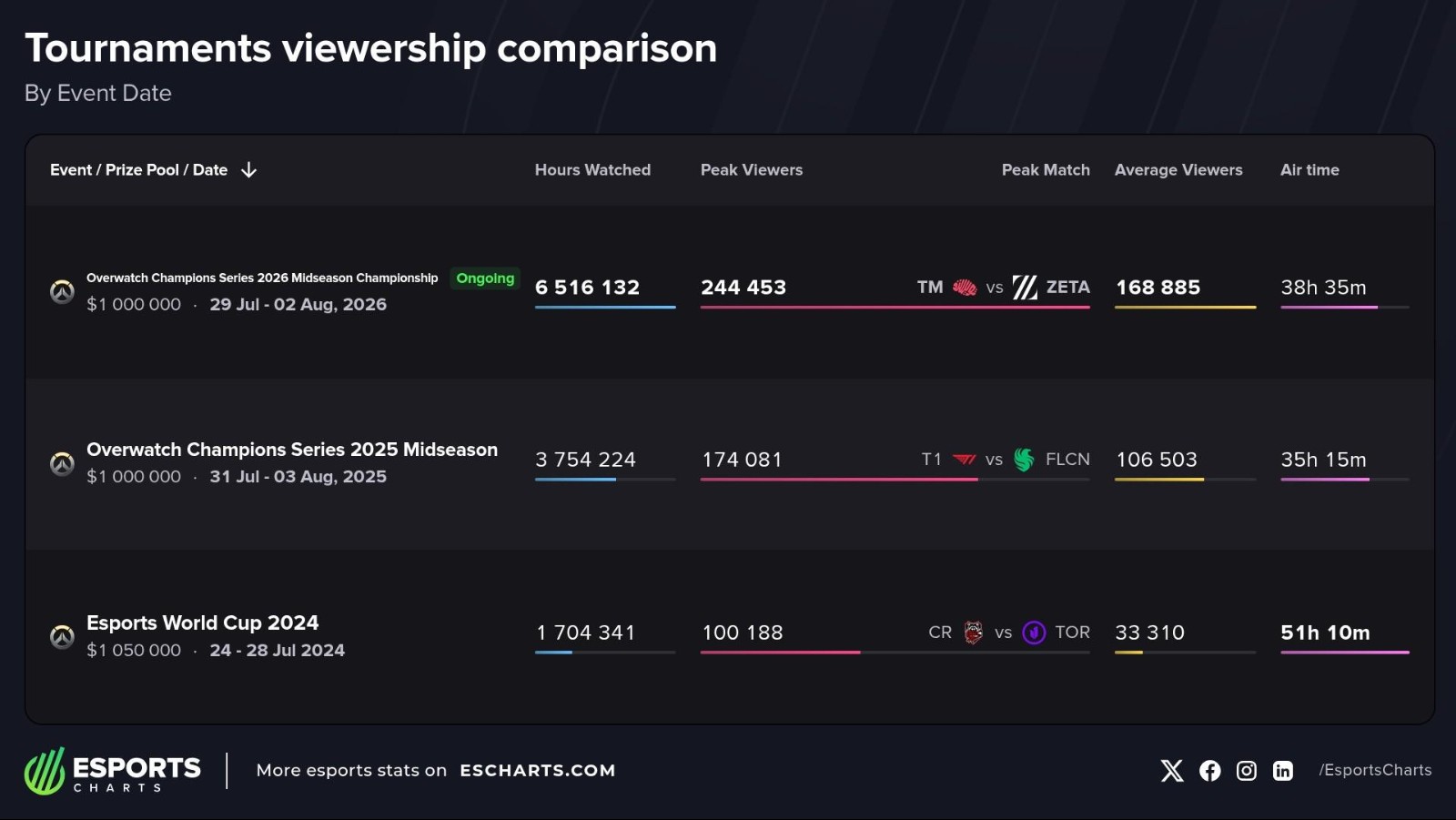Screen dimensions: 1456x820
Task: Click the ZETA team name text
Action: click(x=1068, y=288)
